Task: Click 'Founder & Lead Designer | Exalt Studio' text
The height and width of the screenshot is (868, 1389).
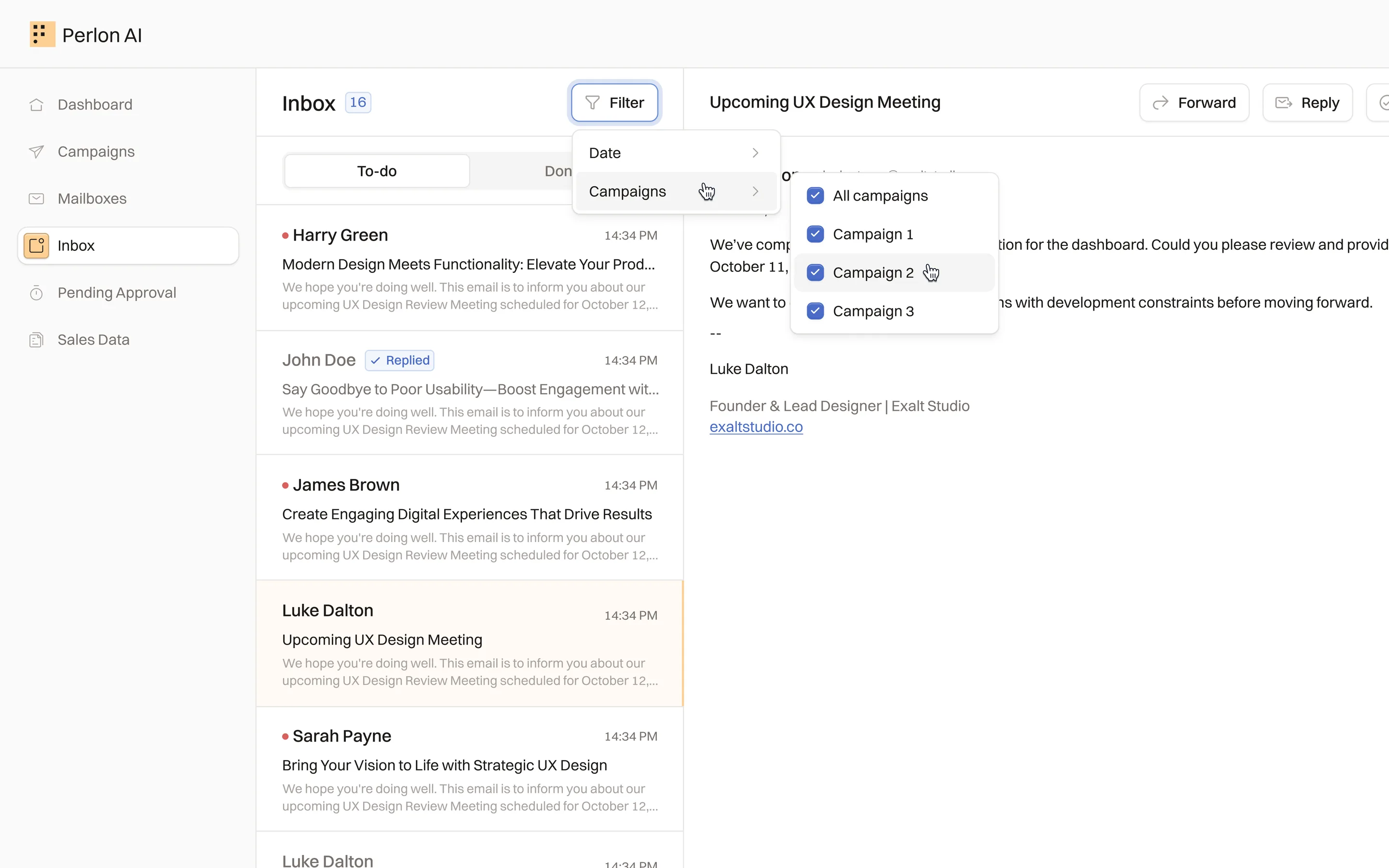Action: [x=839, y=407]
